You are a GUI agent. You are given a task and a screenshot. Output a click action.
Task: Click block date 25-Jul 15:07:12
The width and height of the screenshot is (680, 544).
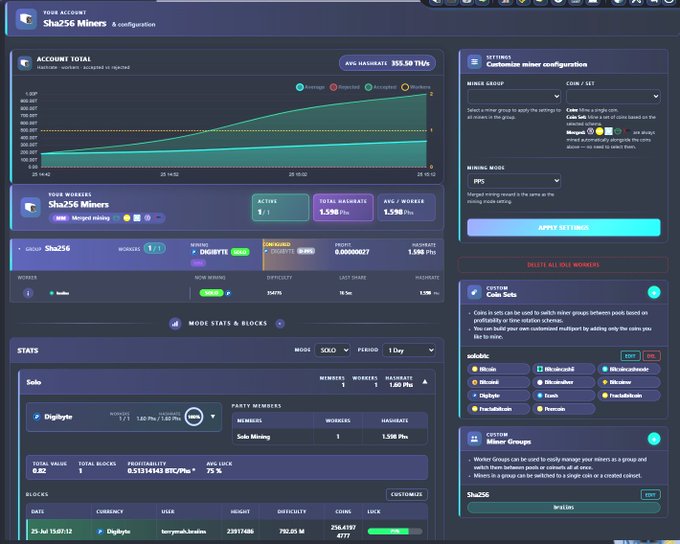point(52,531)
